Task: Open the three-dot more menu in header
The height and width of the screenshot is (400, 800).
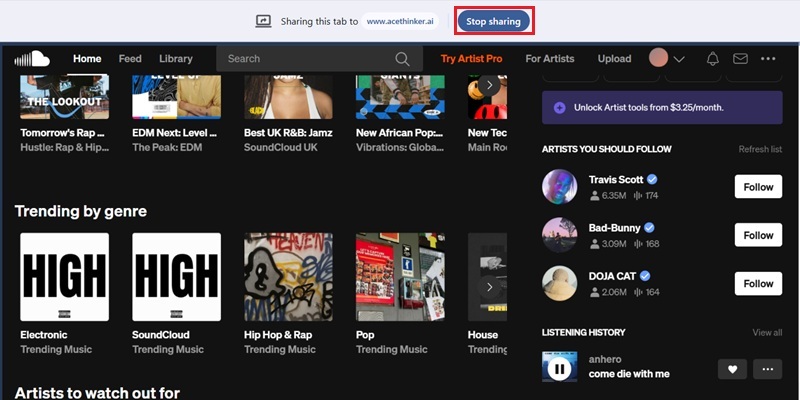Action: pyautogui.click(x=768, y=59)
